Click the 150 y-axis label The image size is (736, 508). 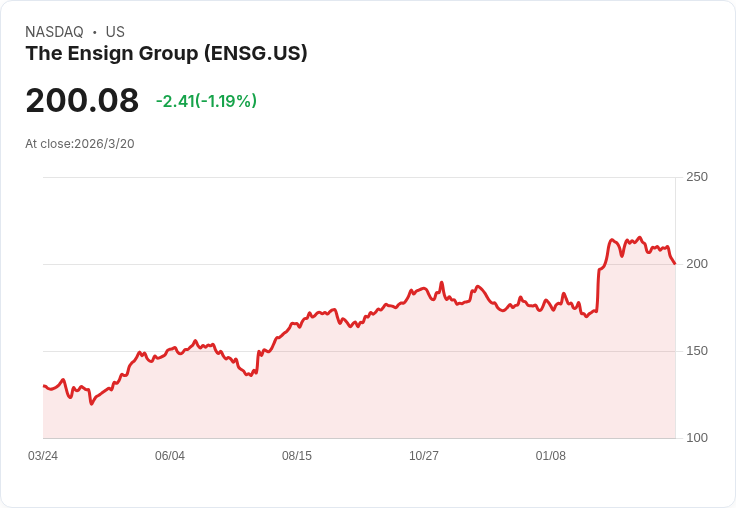click(x=697, y=351)
